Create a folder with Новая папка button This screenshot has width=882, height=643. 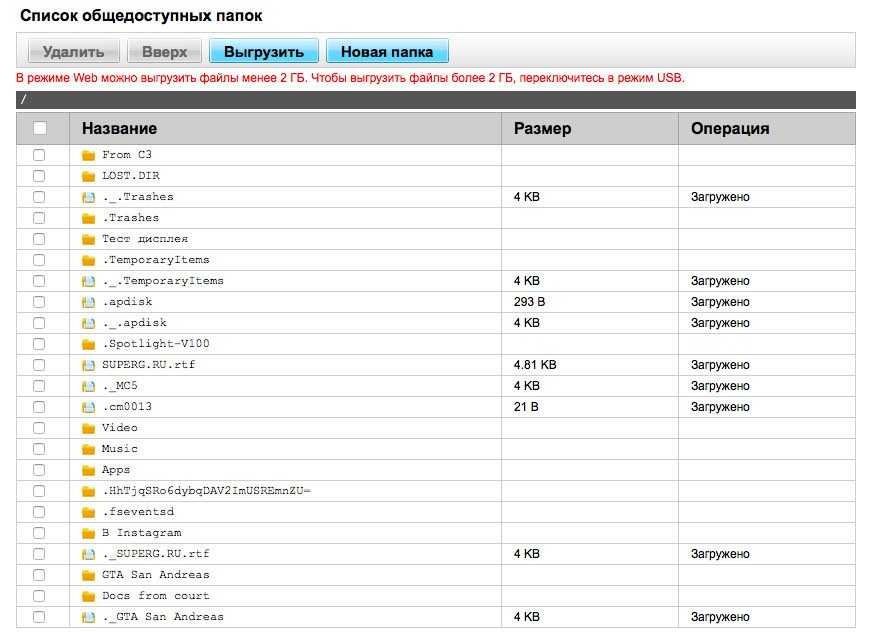click(386, 51)
